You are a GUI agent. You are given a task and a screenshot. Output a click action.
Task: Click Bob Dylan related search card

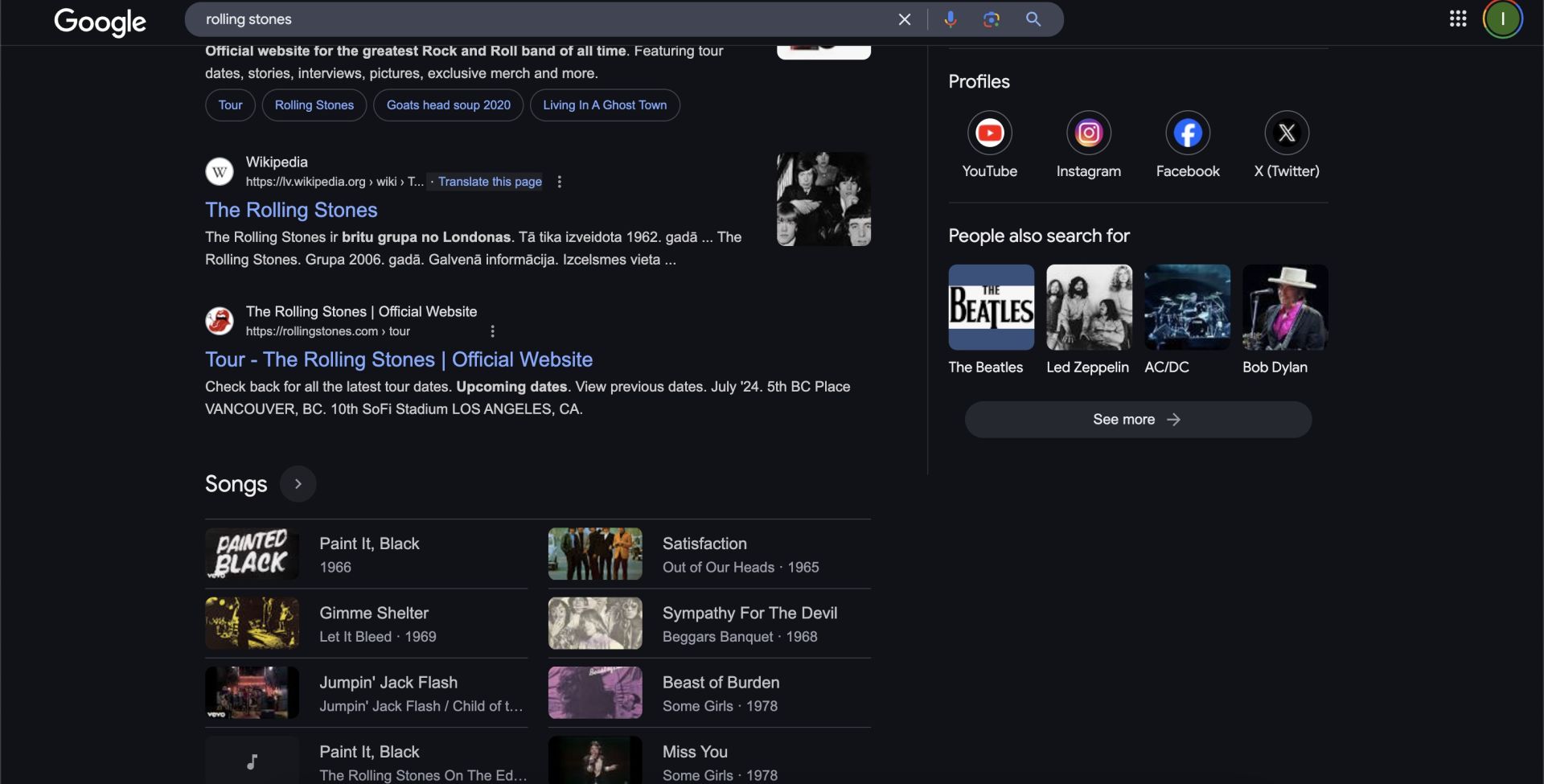(1285, 320)
